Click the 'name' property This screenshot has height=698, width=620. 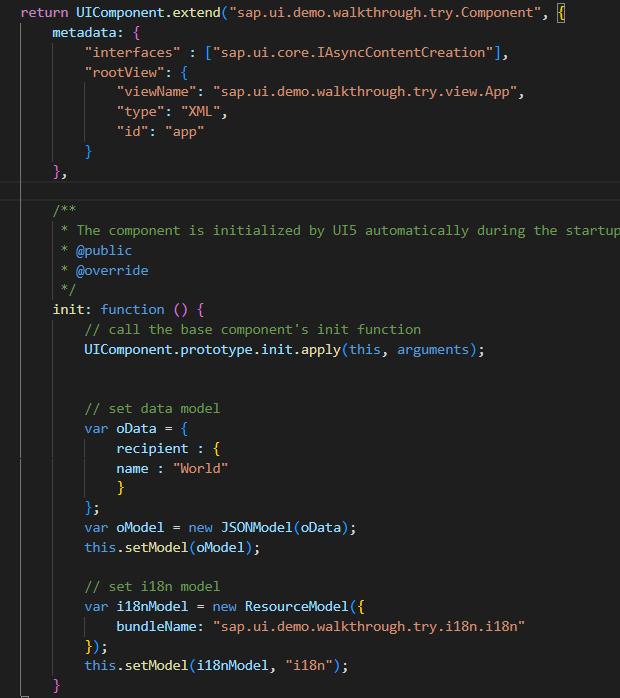coord(132,468)
